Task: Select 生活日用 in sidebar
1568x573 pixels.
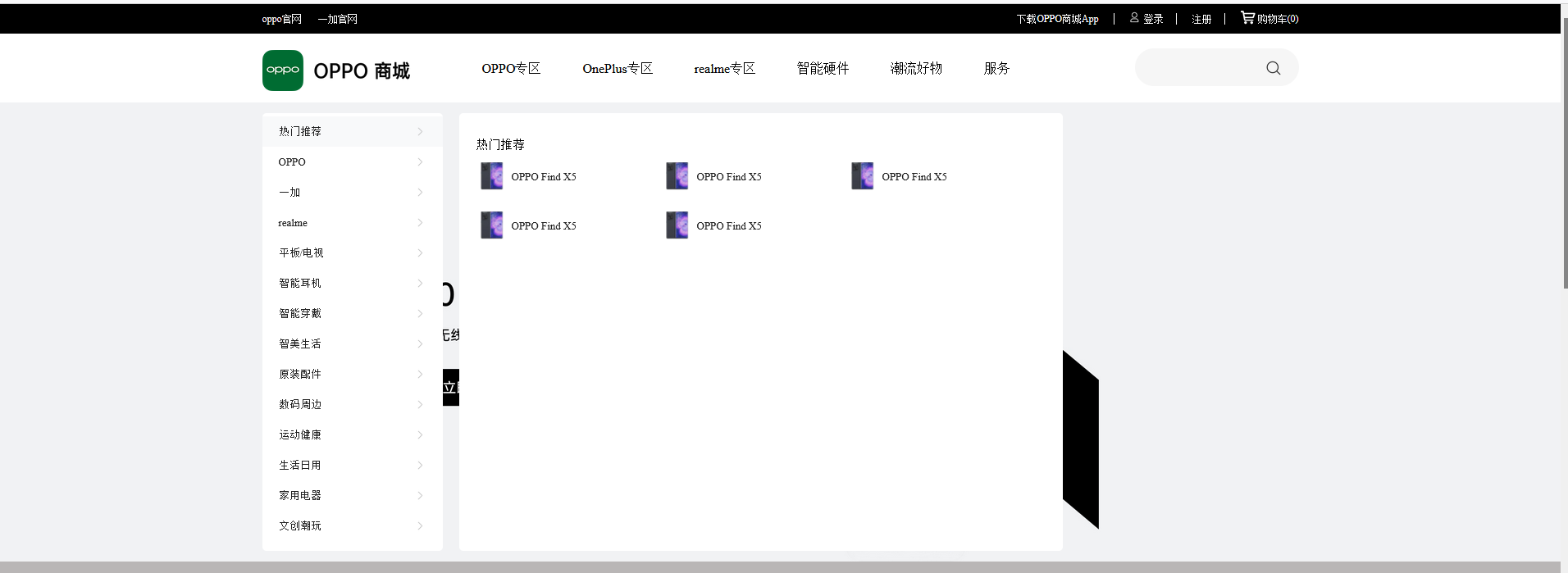Action: 300,465
